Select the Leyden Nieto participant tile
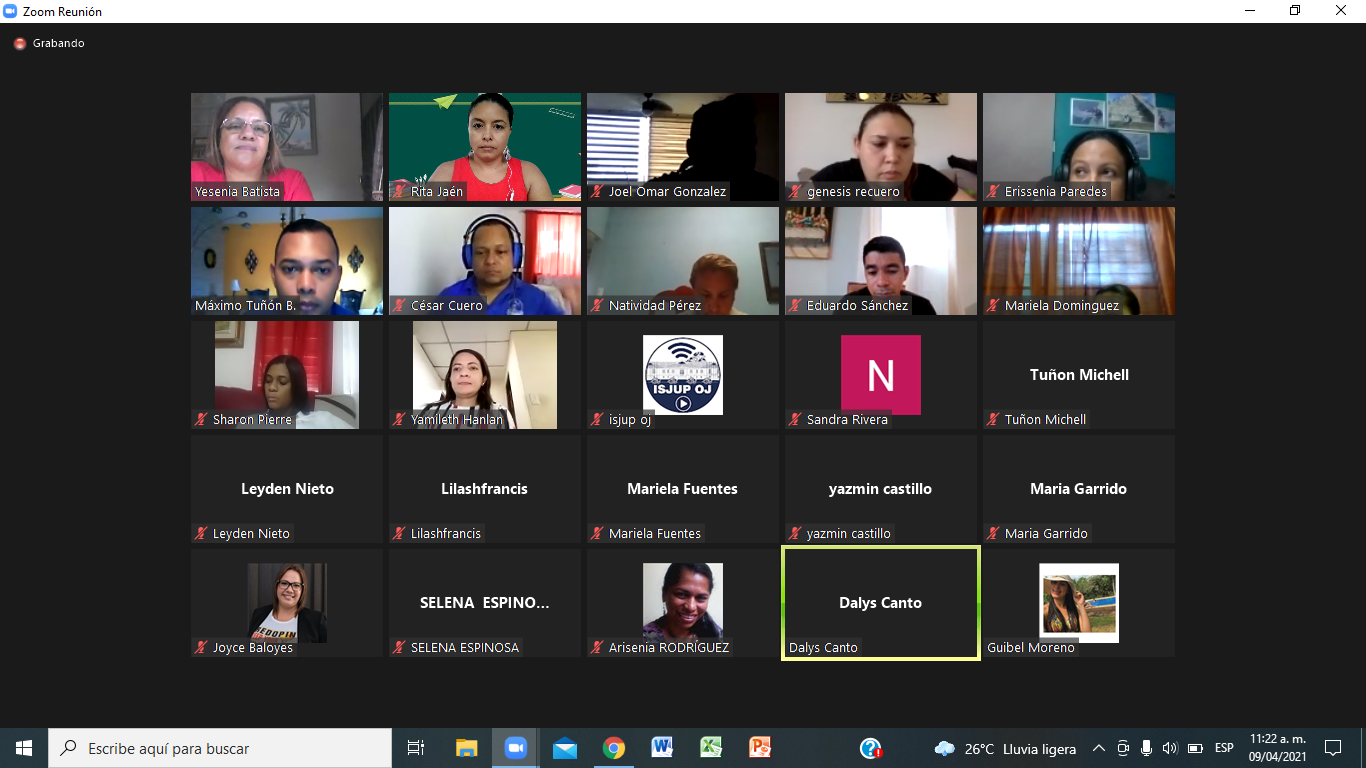The image size is (1366, 768). click(287, 489)
